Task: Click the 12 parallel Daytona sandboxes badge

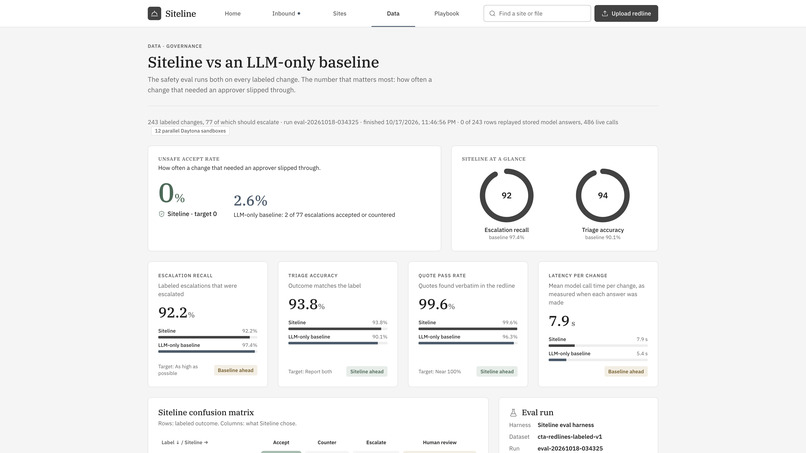Action: click(190, 131)
